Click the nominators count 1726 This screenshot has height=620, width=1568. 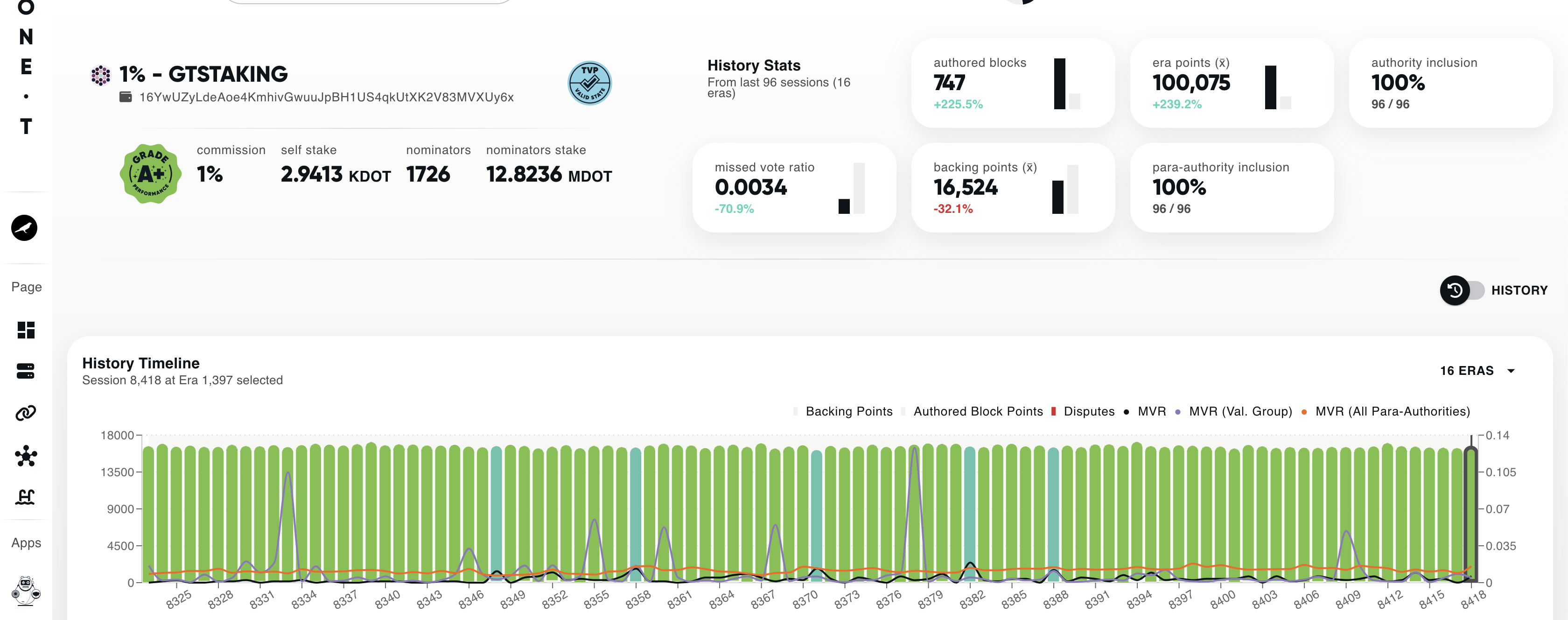pyautogui.click(x=428, y=175)
